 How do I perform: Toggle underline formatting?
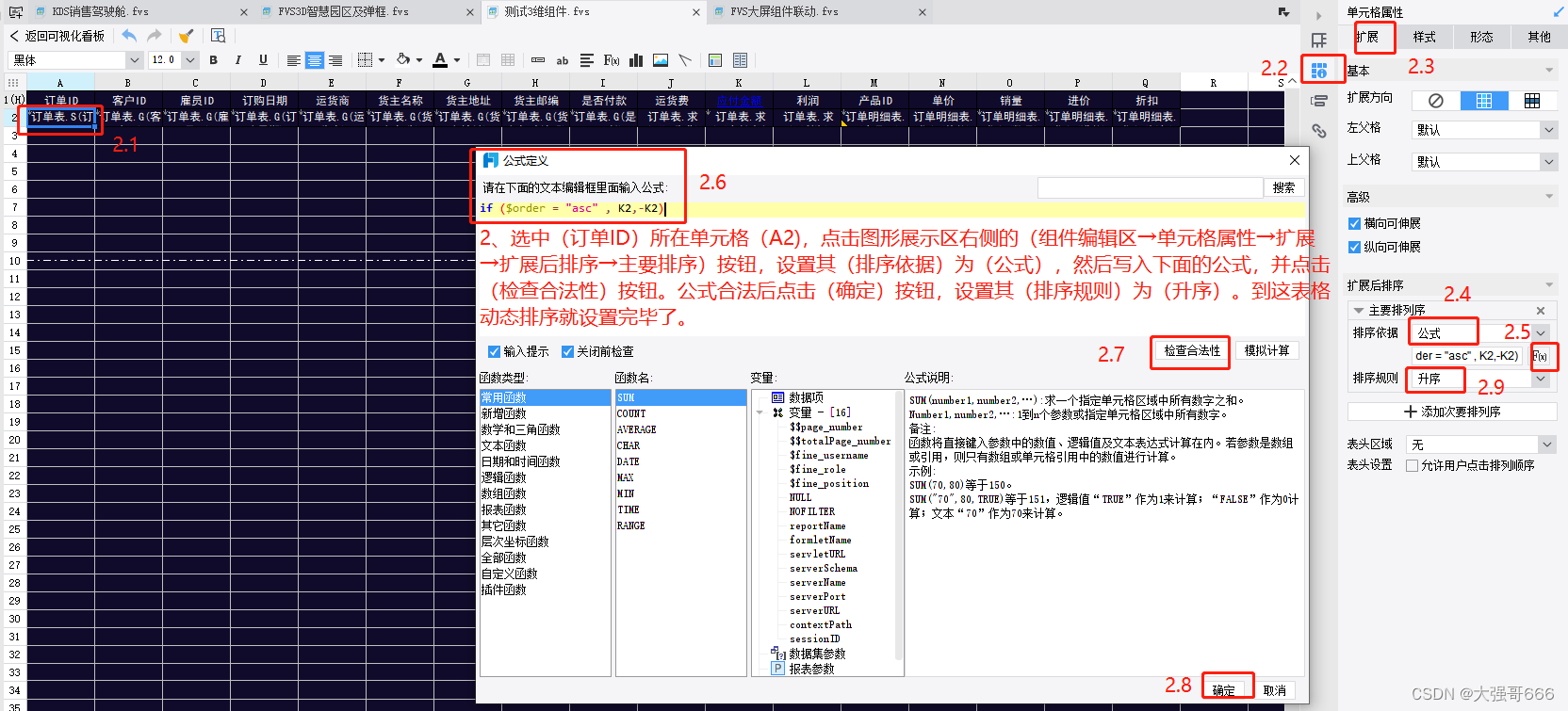coord(263,60)
